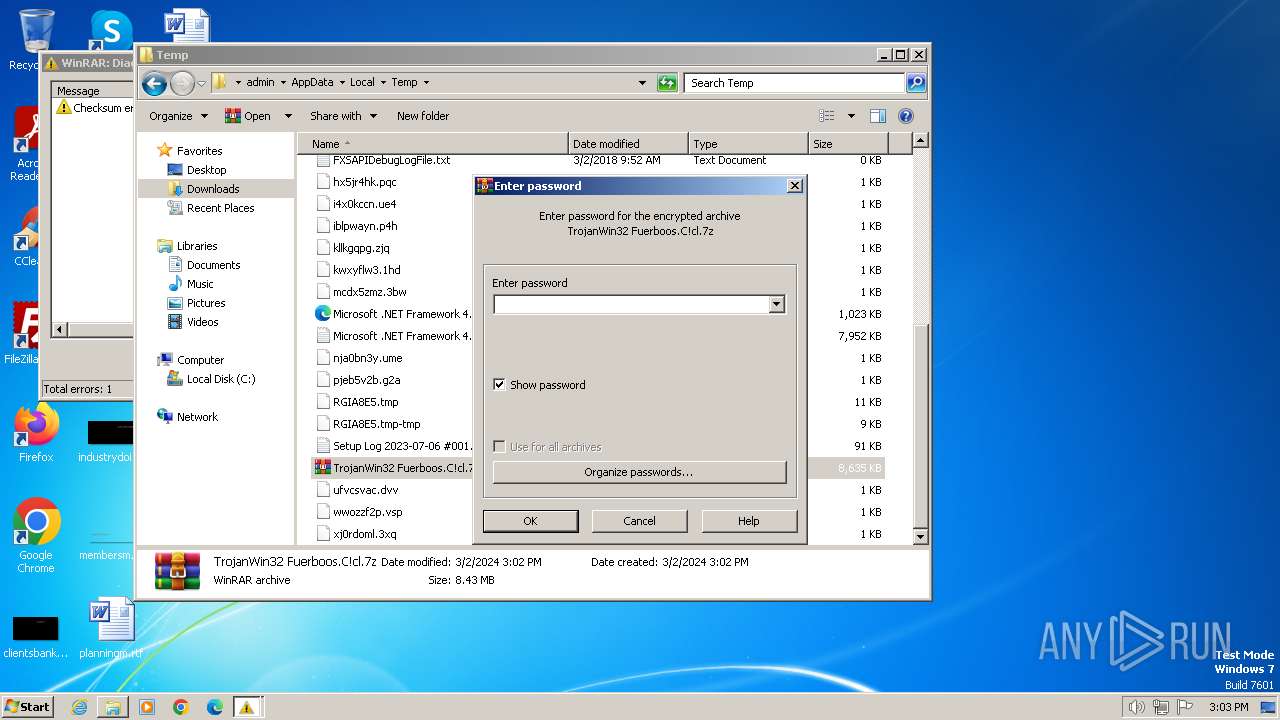Viewport: 1280px width, 720px height.
Task: Click Action Center flag tray icon
Action: point(1186,707)
